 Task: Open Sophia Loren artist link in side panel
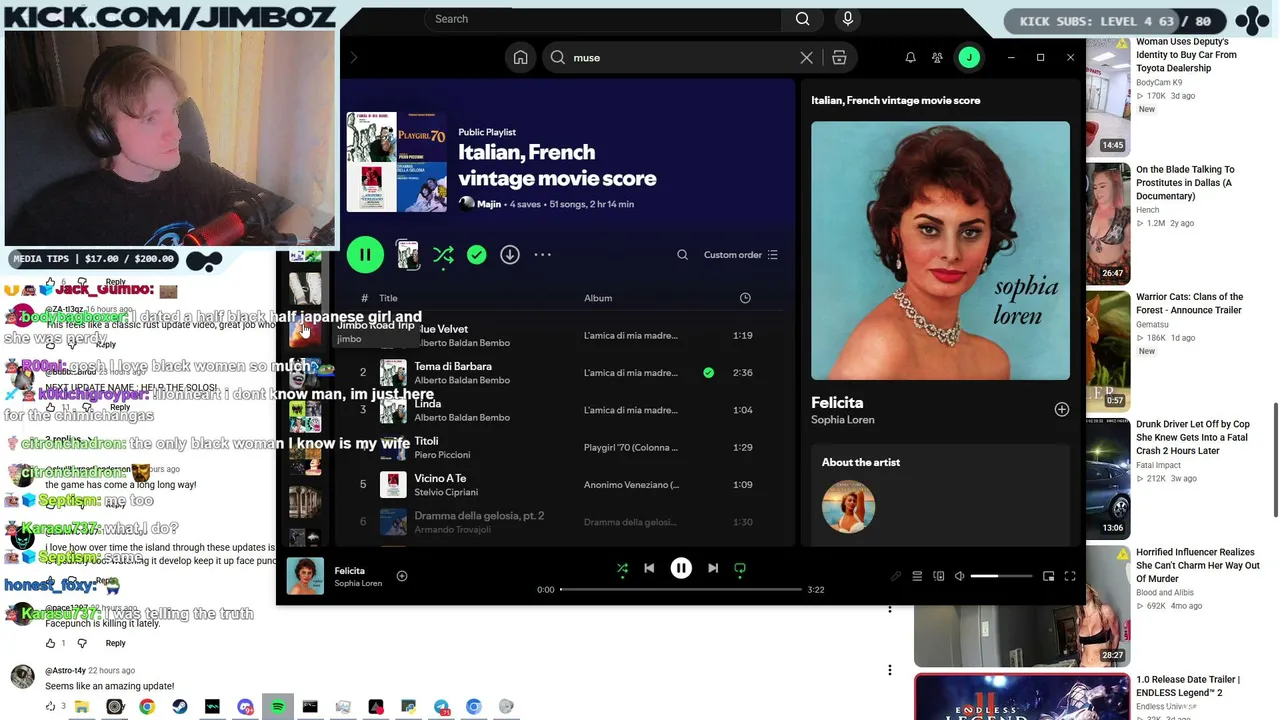point(843,420)
